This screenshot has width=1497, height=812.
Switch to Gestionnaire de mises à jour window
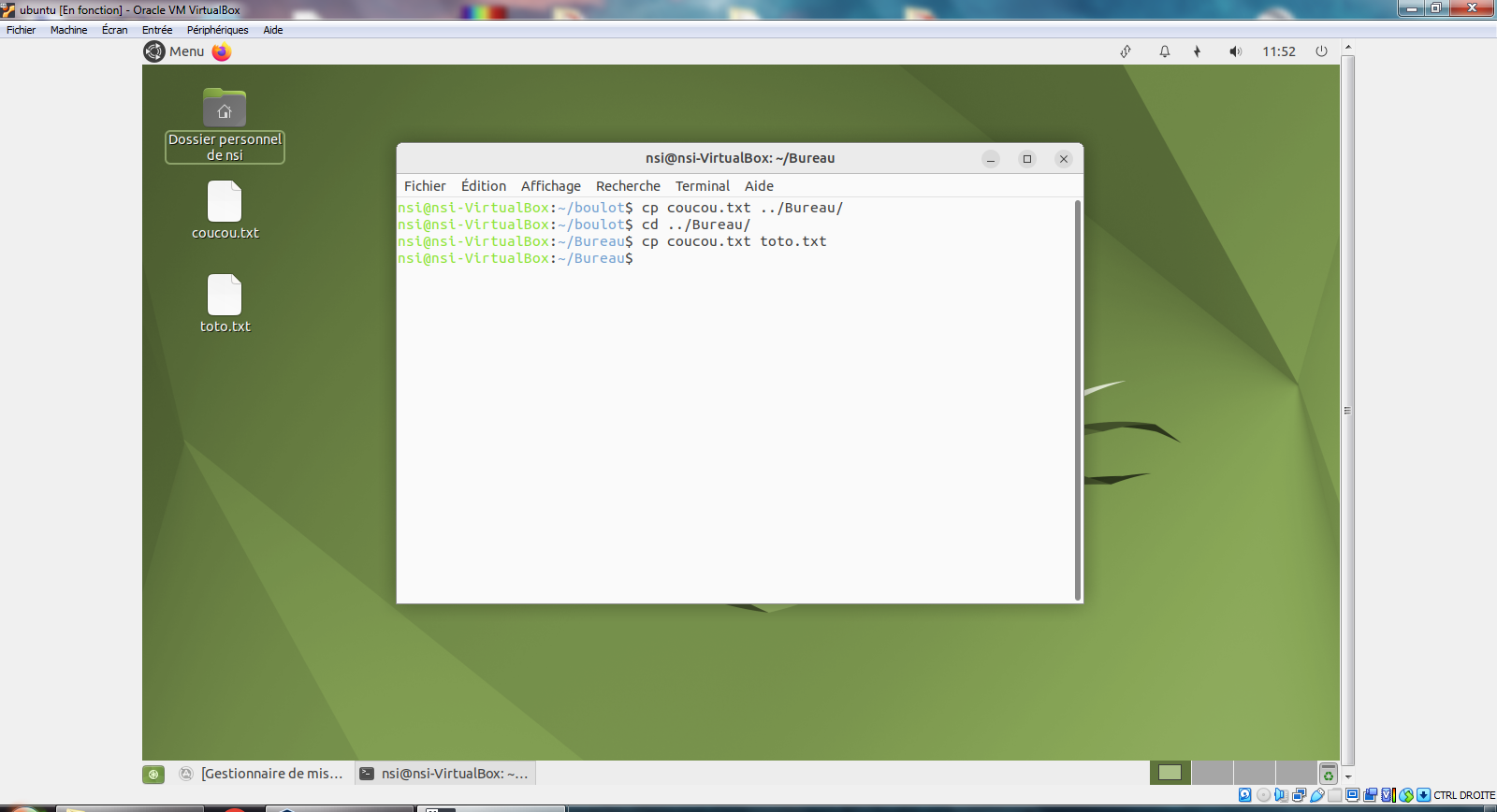point(263,774)
